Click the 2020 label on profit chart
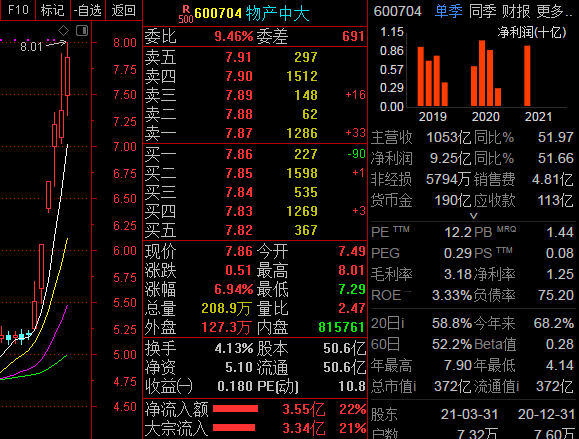 pyautogui.click(x=486, y=117)
